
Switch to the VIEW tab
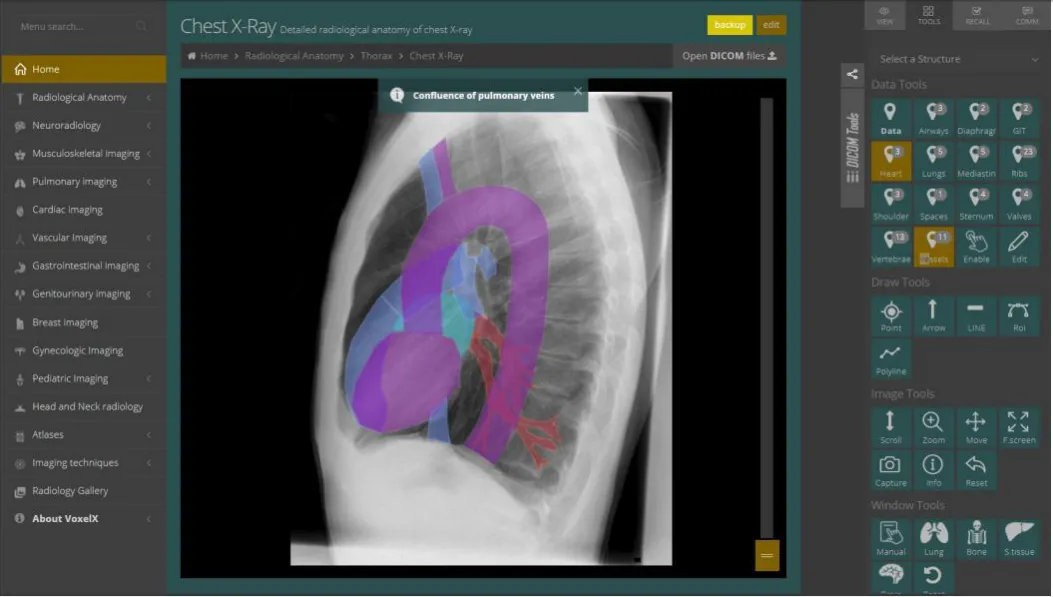coord(884,15)
